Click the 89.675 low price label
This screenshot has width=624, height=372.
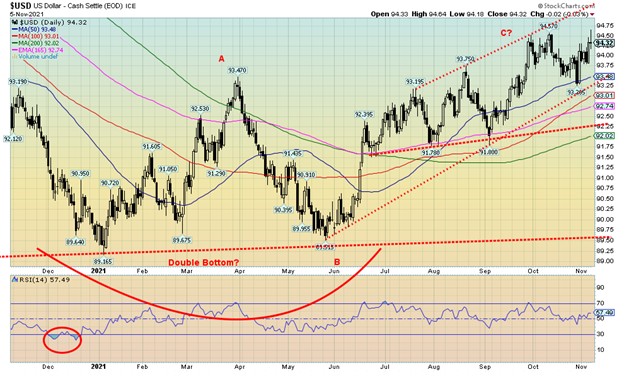pos(182,240)
